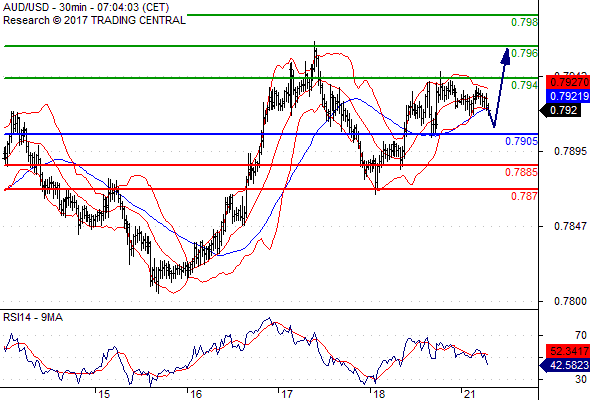Screen dimensions: 590x400
Task: Select date marker 21 on time axis
Action: pos(469,394)
